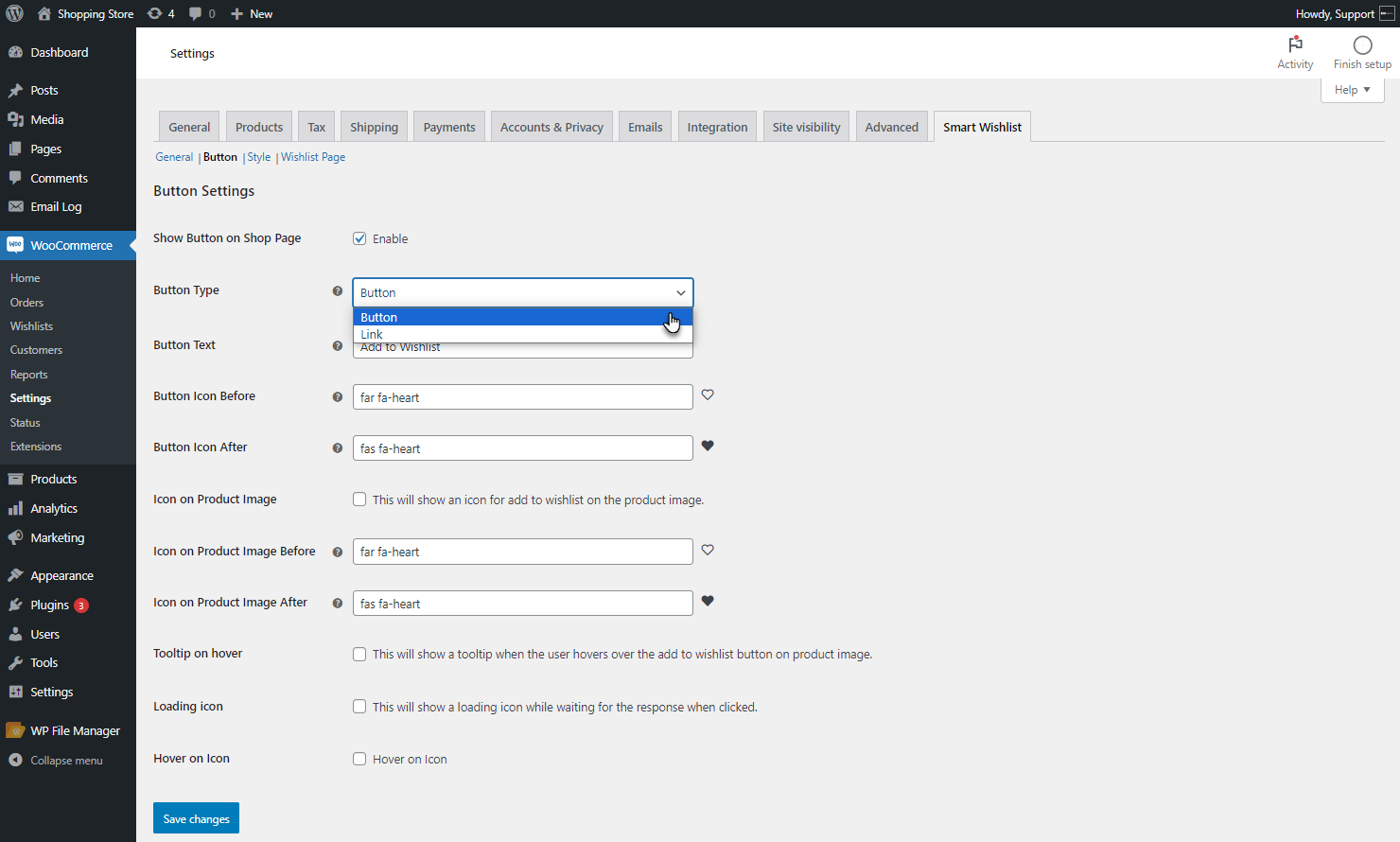Open Wishlists in WooCommerce submenu
This screenshot has width=1400, height=842.
pyautogui.click(x=31, y=326)
